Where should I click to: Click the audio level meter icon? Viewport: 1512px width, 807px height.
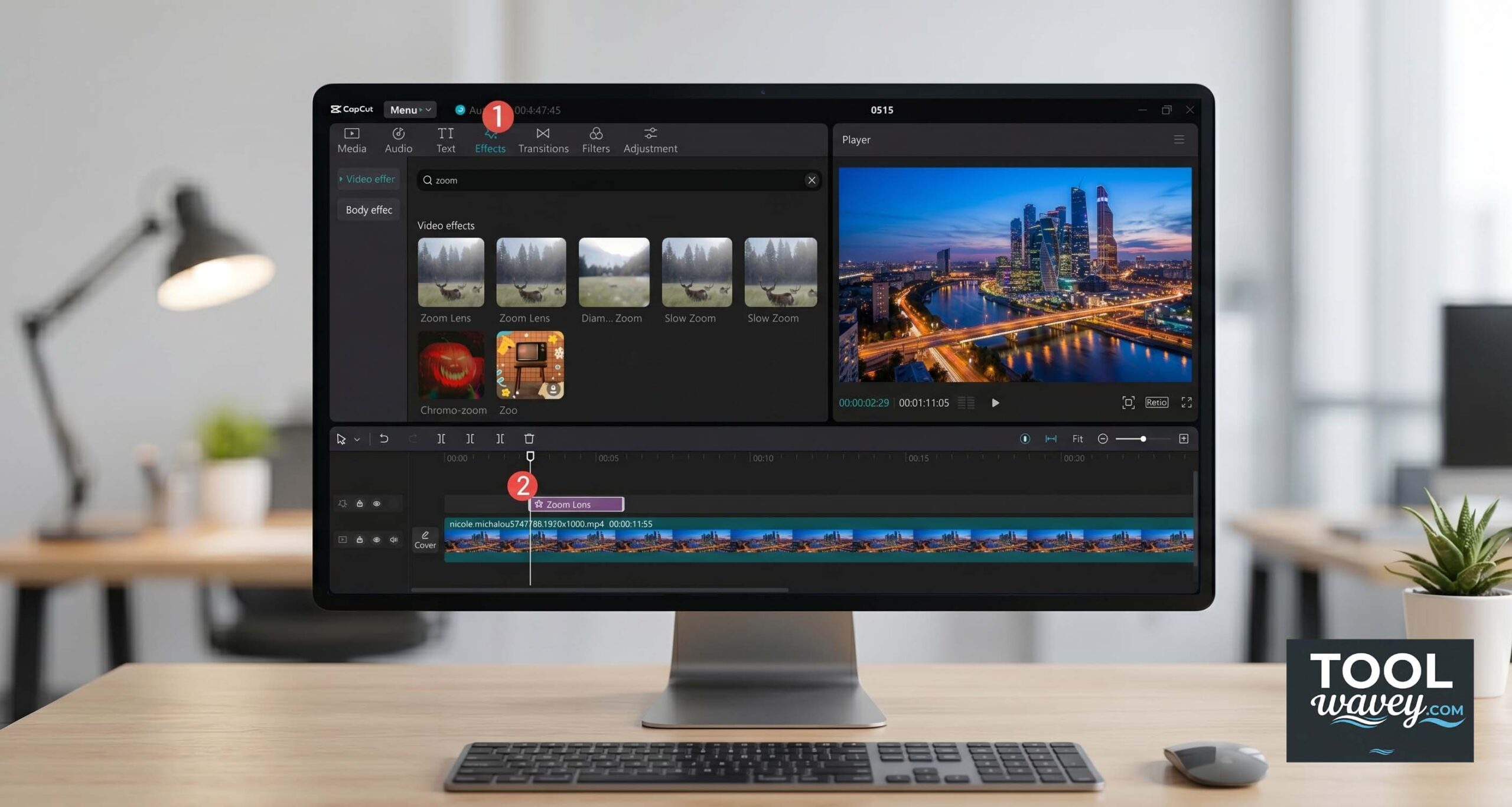click(x=966, y=403)
